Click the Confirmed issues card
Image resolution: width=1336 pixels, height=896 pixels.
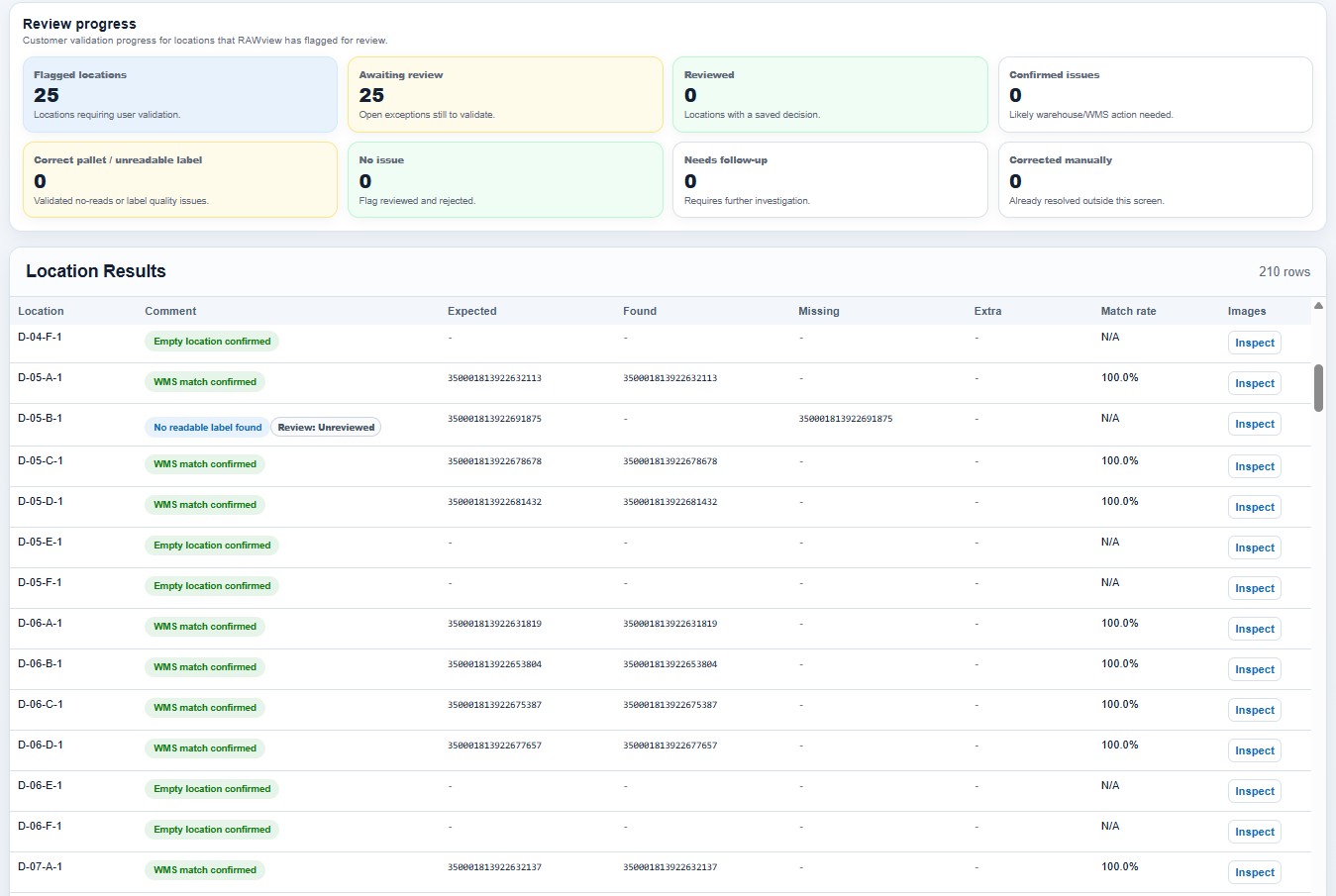[1156, 95]
